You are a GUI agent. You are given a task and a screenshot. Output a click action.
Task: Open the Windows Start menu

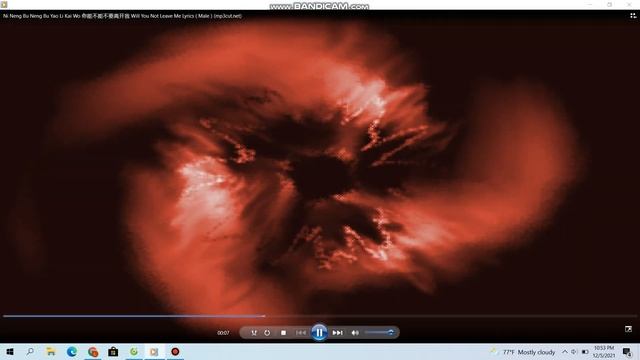[10, 352]
